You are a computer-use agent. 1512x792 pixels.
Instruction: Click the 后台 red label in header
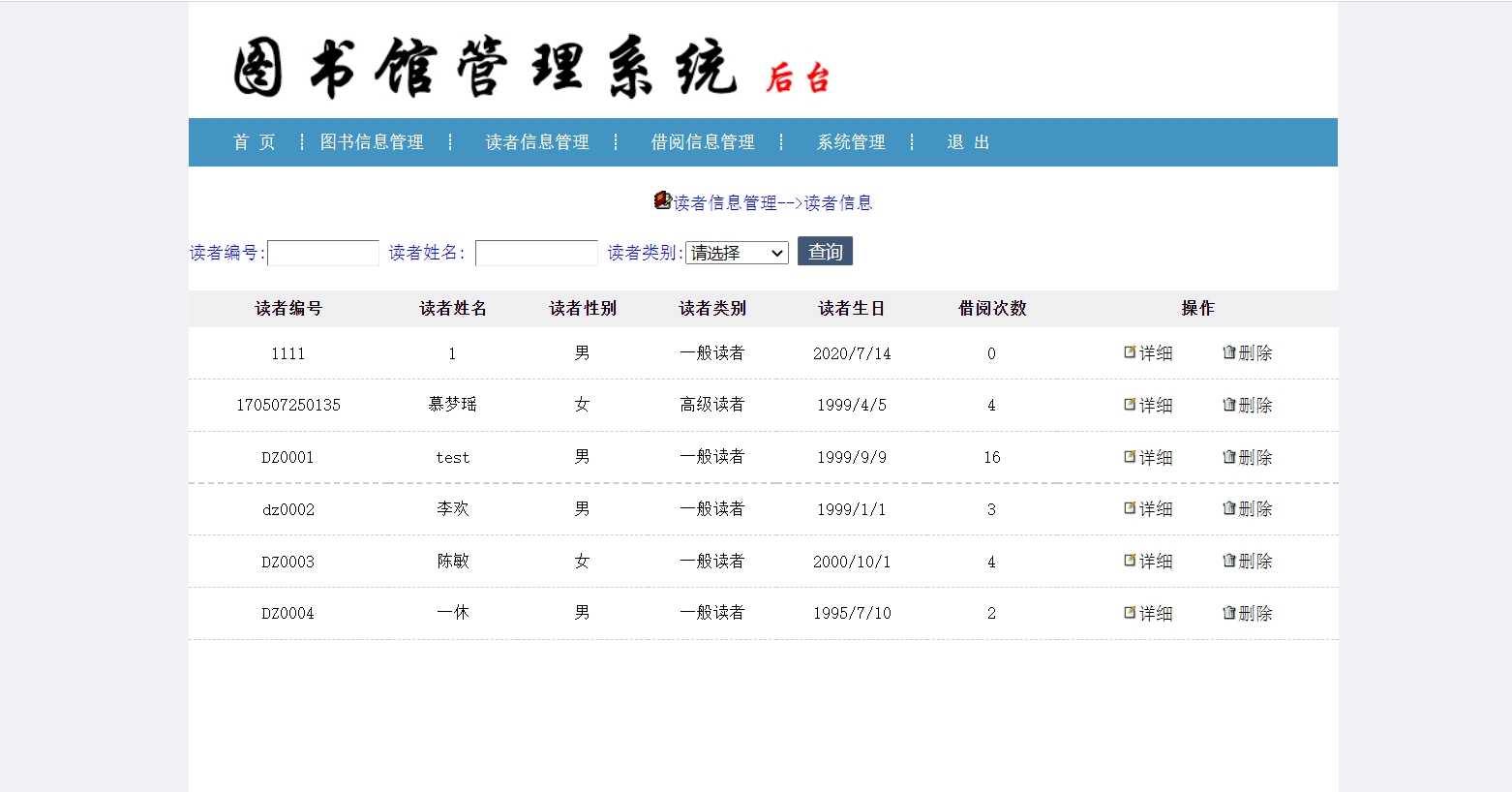[798, 78]
